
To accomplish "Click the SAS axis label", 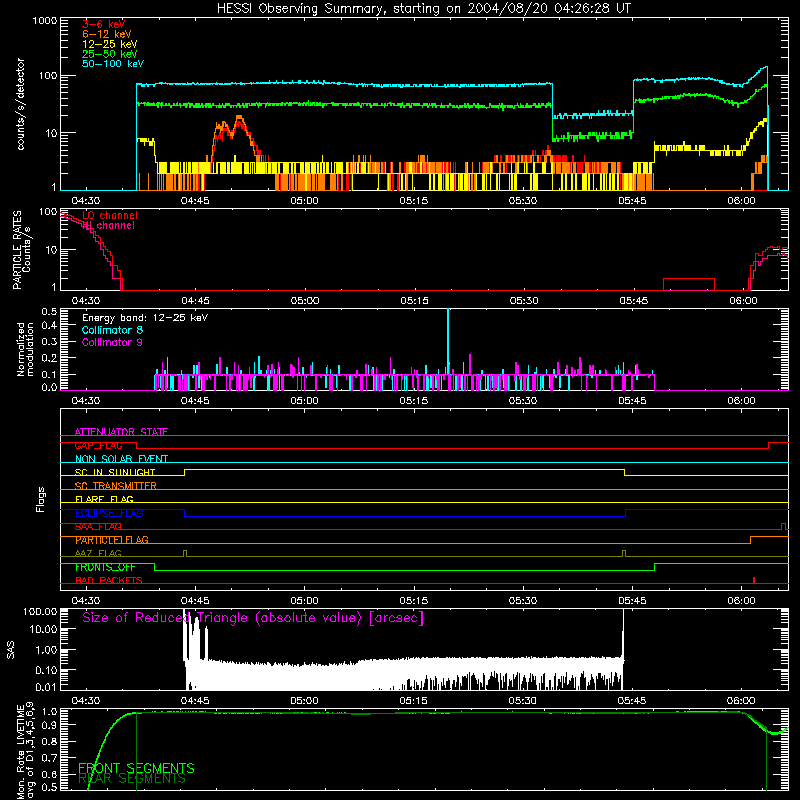I will click(11, 649).
